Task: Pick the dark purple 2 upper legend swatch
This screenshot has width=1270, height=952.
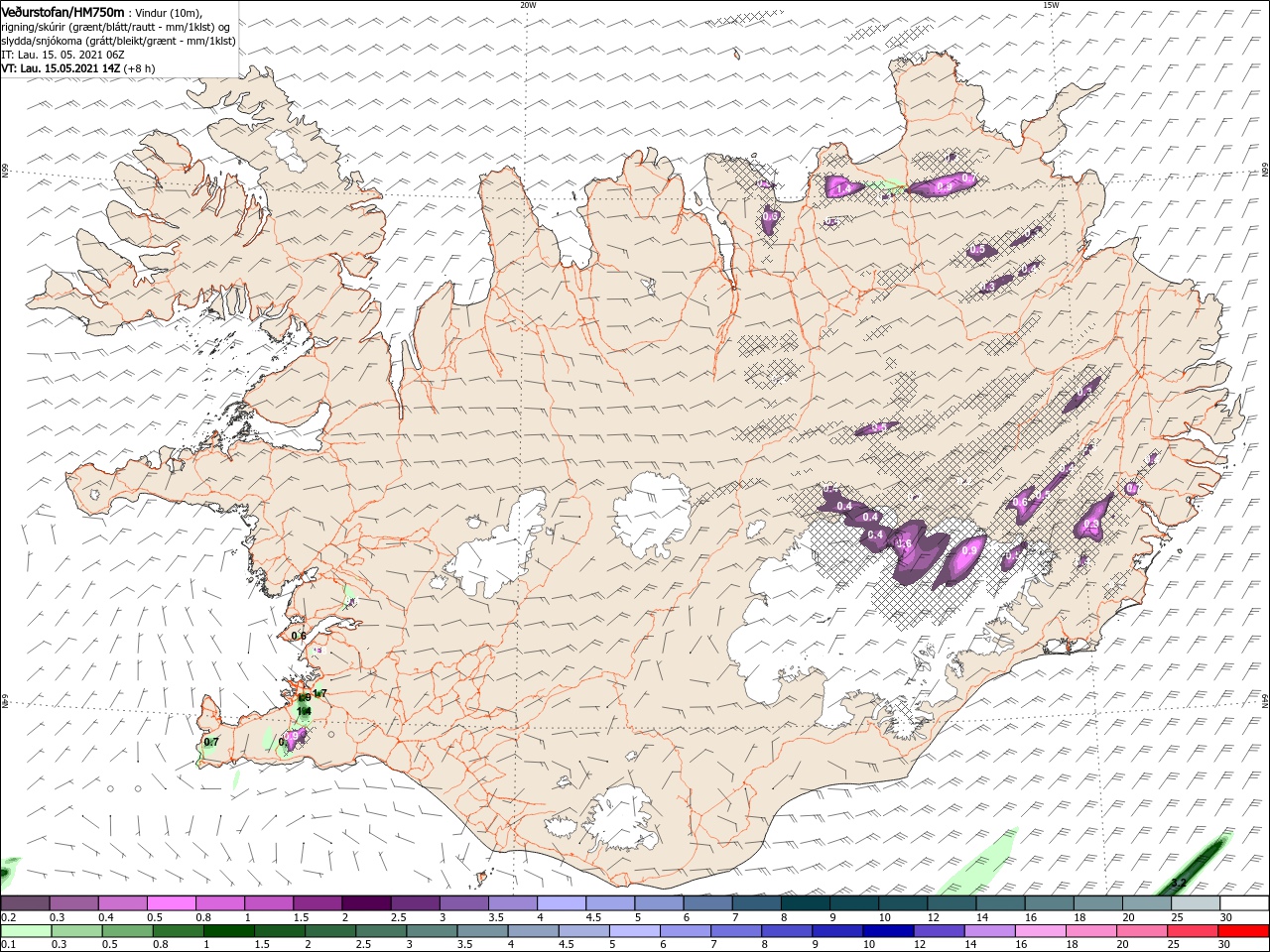Action: [366, 903]
